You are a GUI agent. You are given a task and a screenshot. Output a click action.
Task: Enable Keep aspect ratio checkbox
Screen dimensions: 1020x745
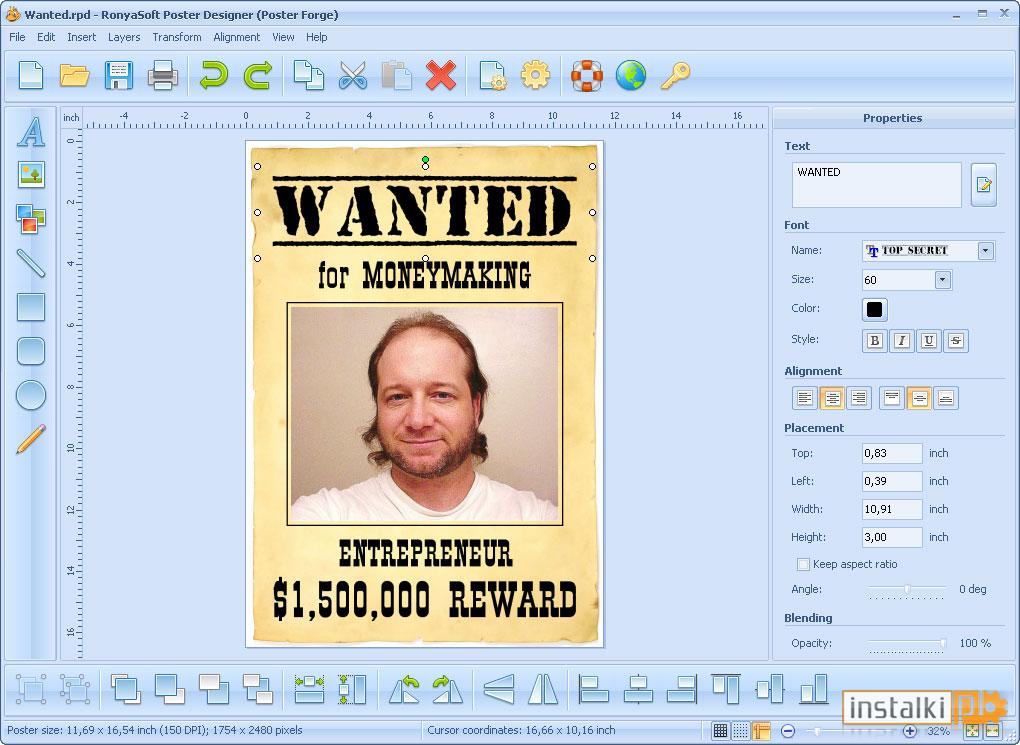pos(803,564)
